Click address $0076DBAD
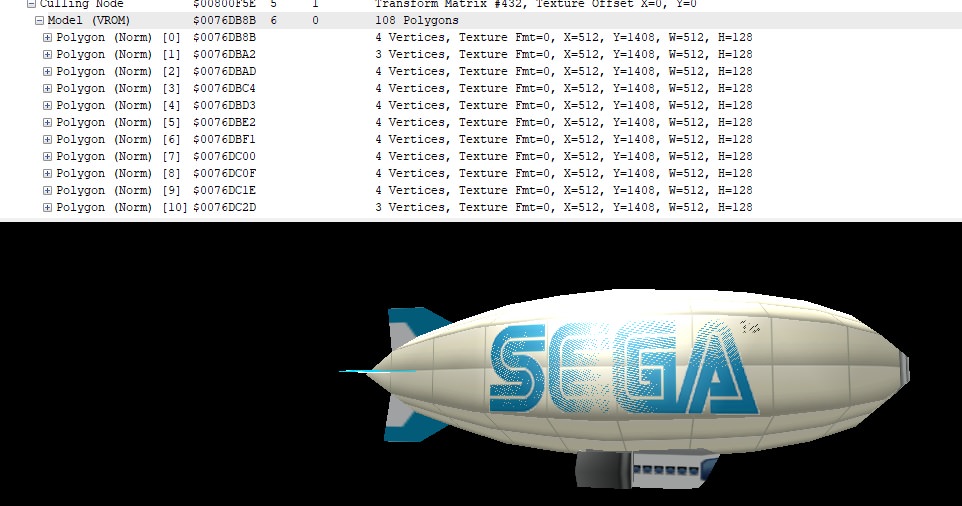Screen dimensions: 962x506 pos(225,72)
